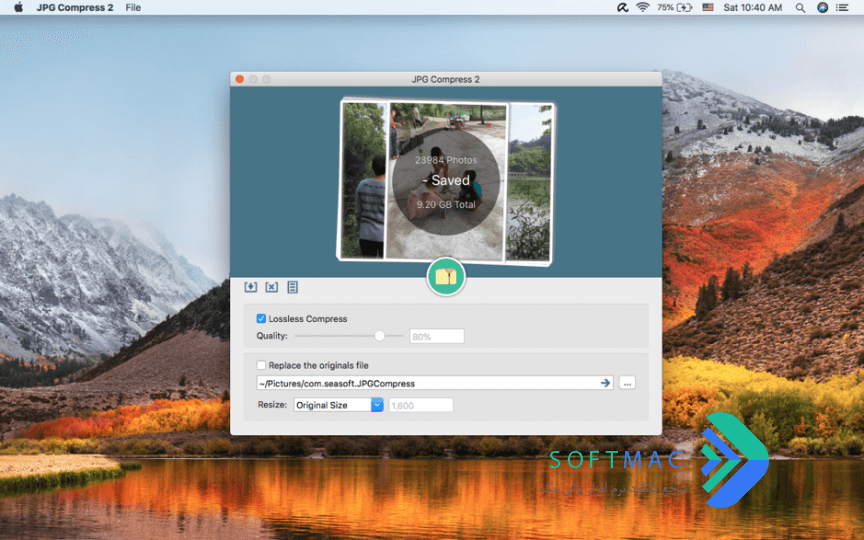The image size is (864, 540).
Task: Click the arrow in the output path field
Action: (x=605, y=382)
